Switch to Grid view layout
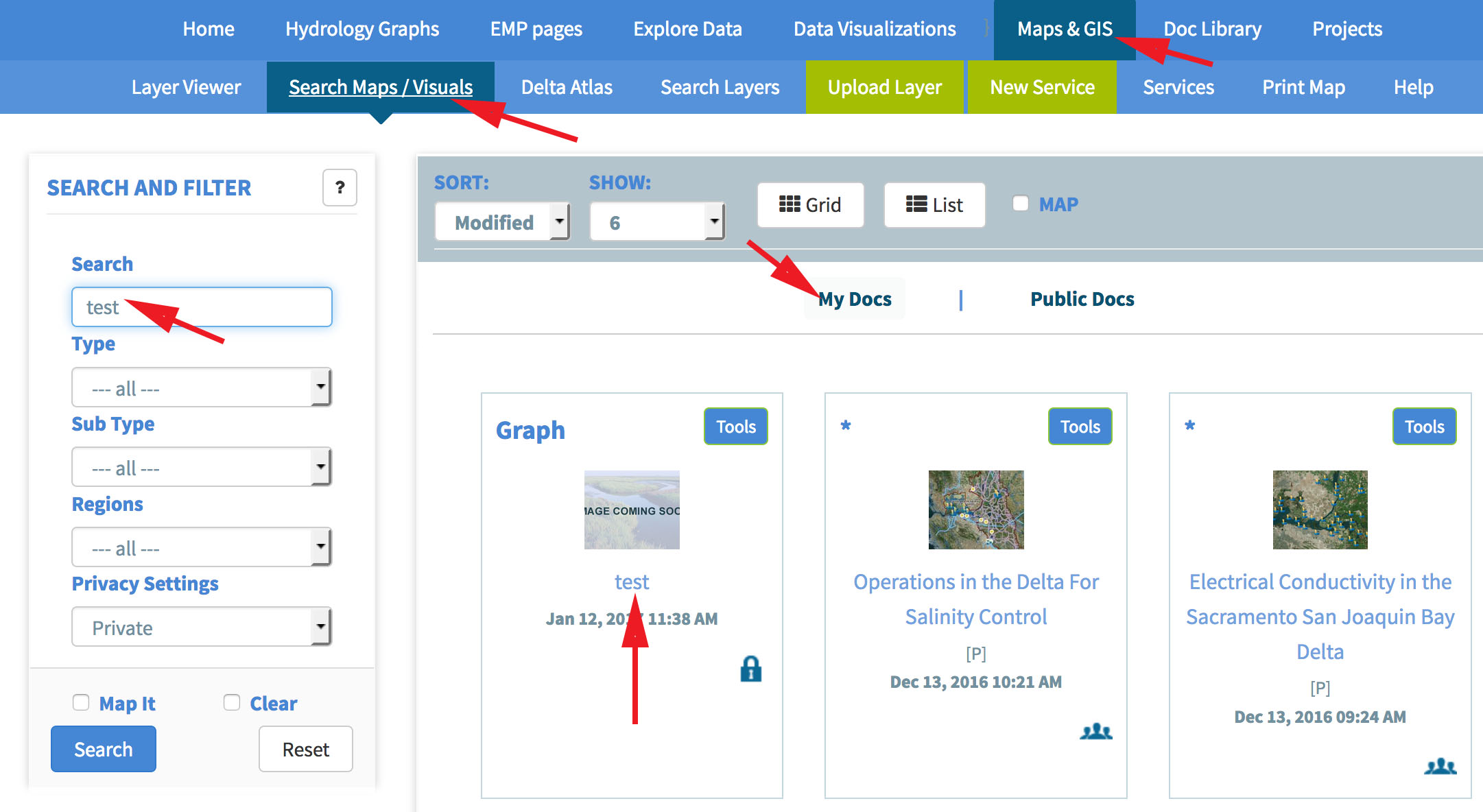This screenshot has width=1483, height=812. coord(810,204)
